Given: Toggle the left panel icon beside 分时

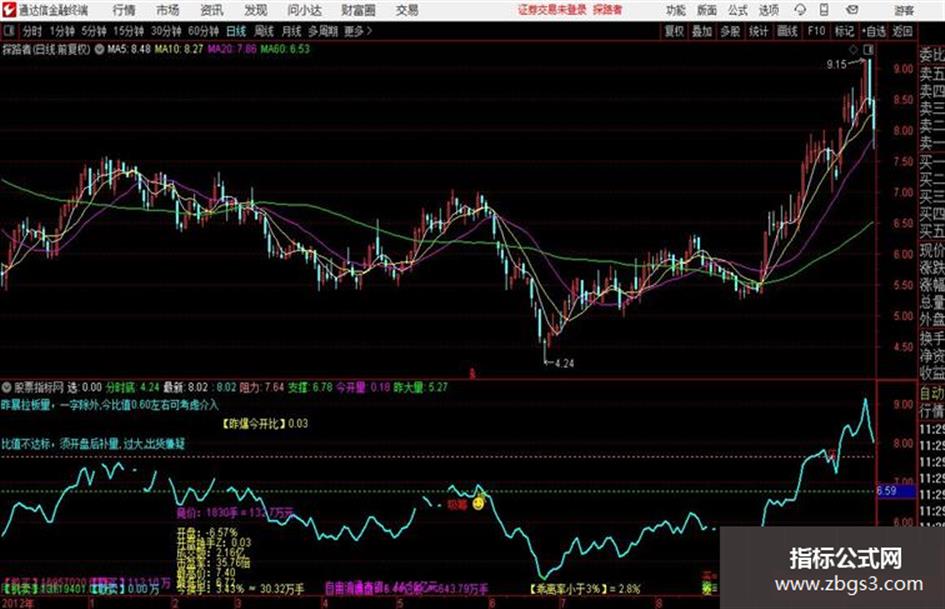Looking at the screenshot, I should tap(8, 31).
